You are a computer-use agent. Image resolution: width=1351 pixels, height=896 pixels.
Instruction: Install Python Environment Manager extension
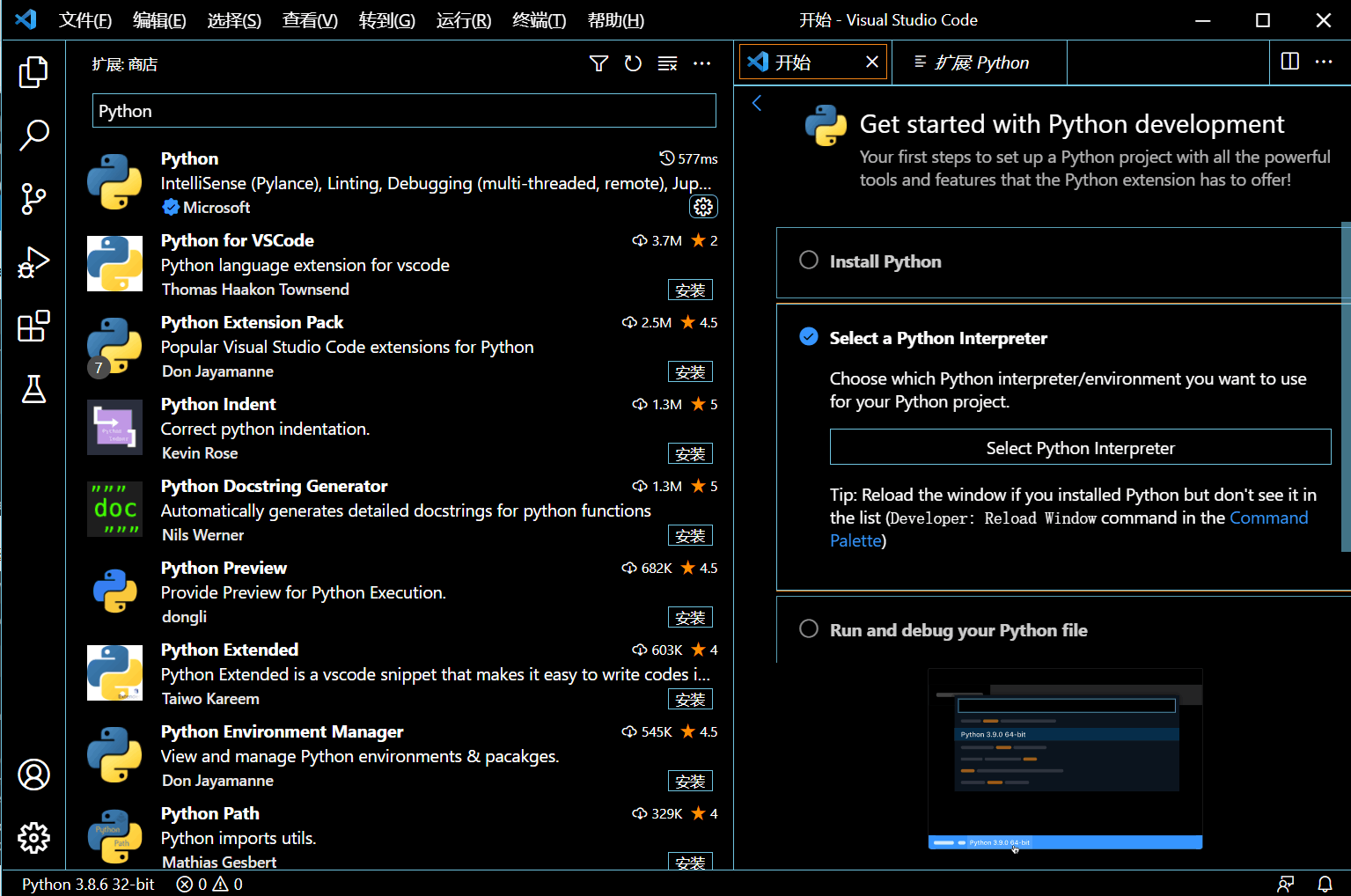690,781
